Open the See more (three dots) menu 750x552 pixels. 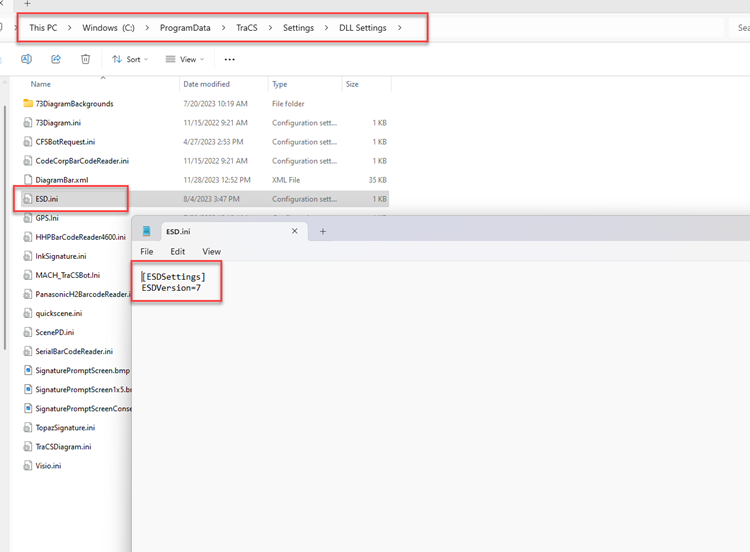(x=229, y=60)
